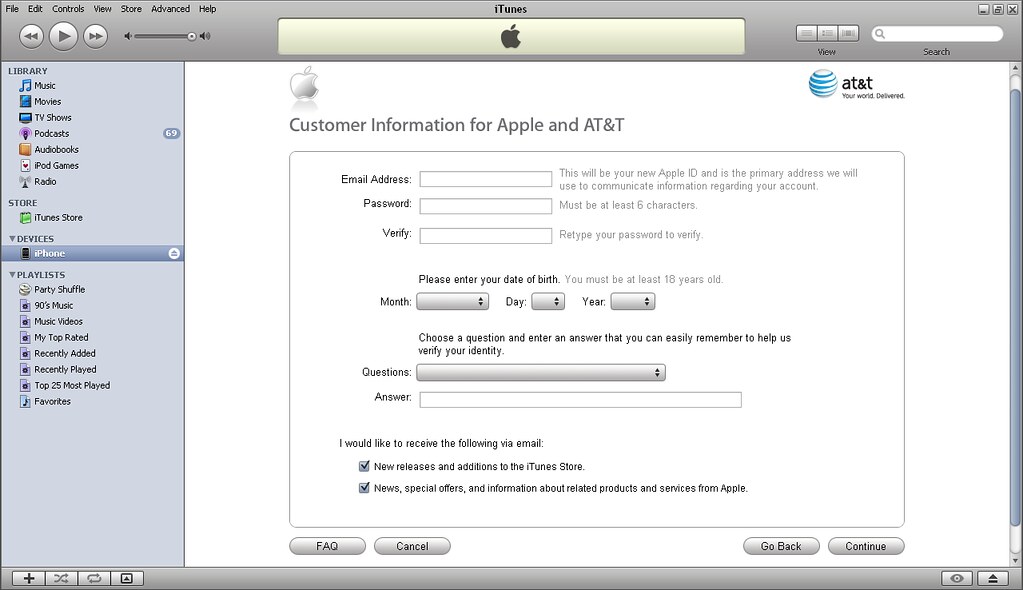Viewport: 1023px width, 590px height.
Task: Uncheck News, special offers checkbox
Action: 364,488
